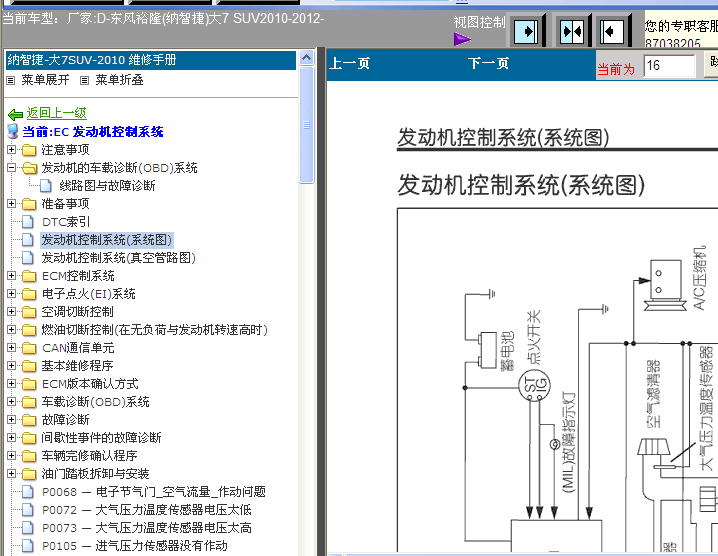Click the P0068 document icon
This screenshot has width=718, height=556.
pos(28,492)
